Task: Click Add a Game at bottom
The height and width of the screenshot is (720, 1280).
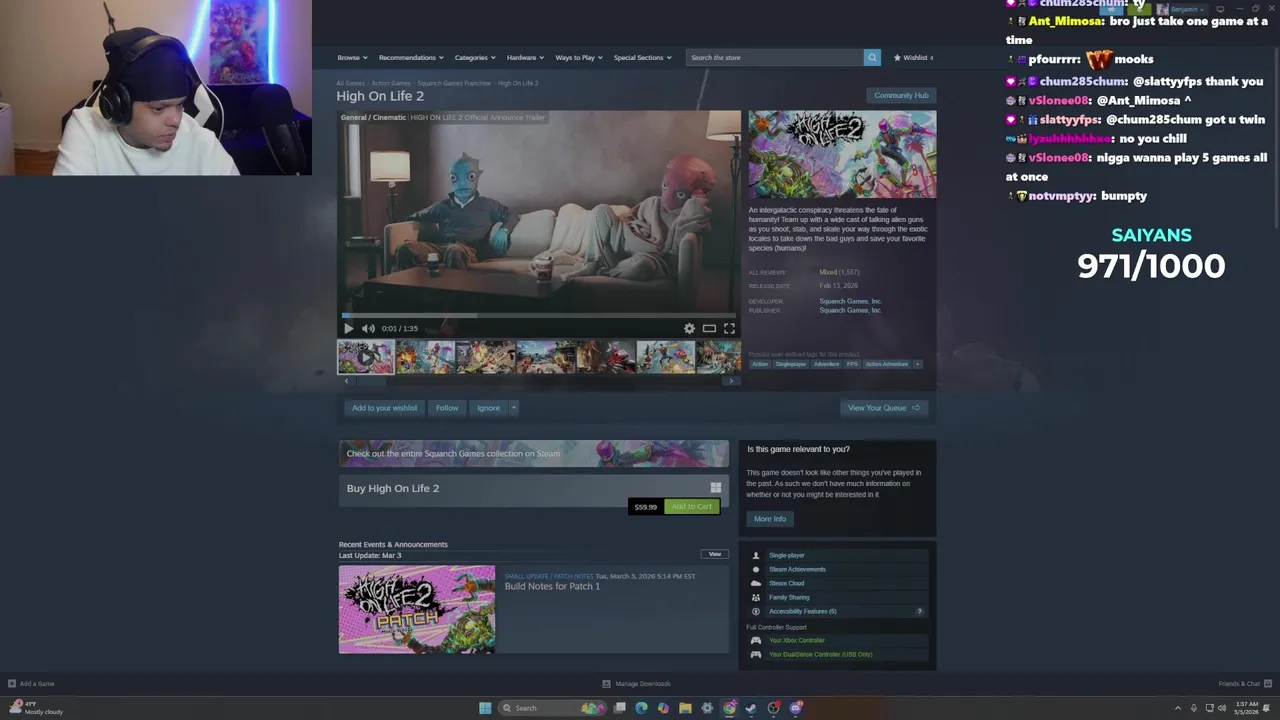Action: 31,684
